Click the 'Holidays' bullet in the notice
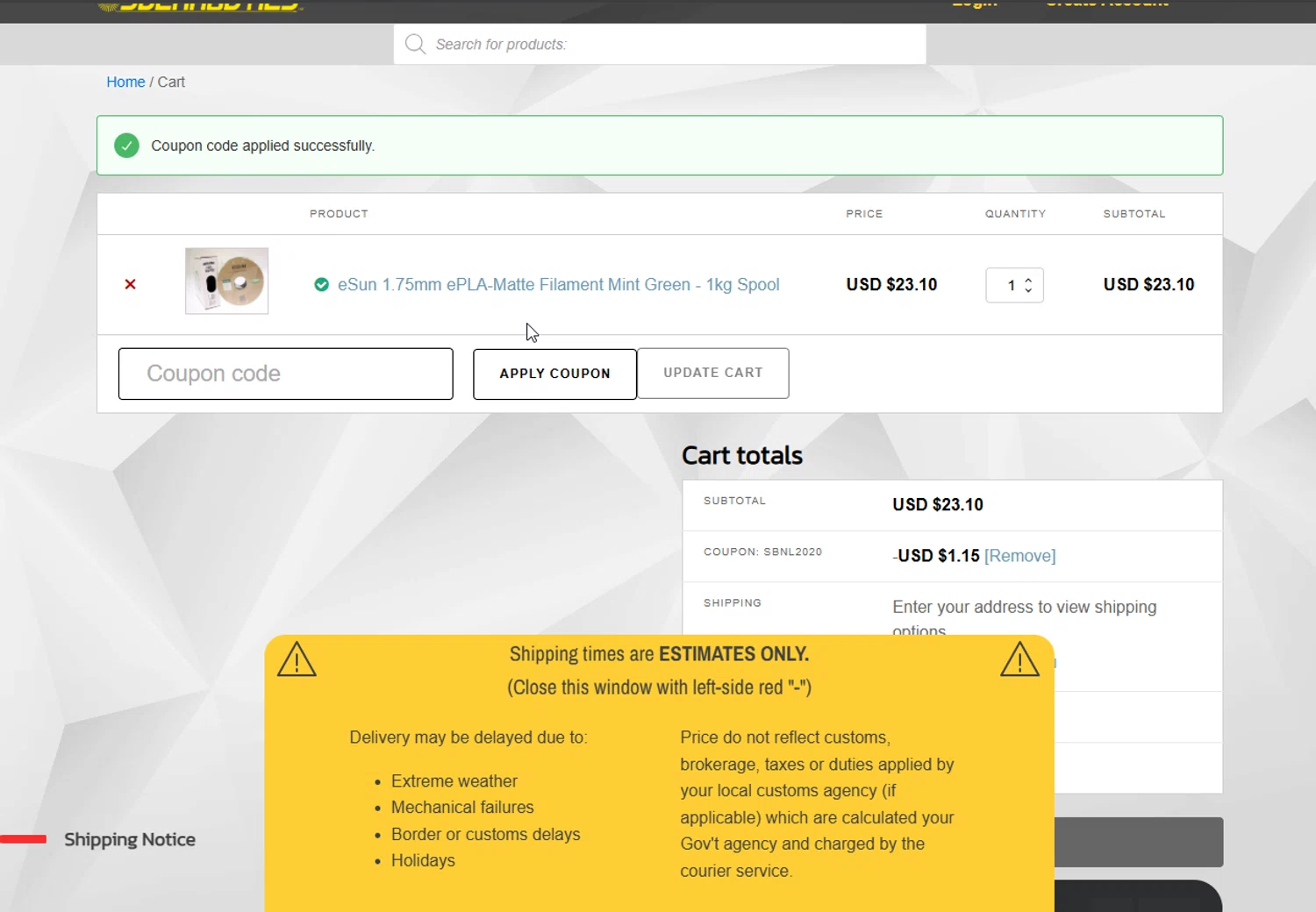The height and width of the screenshot is (912, 1316). pyautogui.click(x=423, y=860)
